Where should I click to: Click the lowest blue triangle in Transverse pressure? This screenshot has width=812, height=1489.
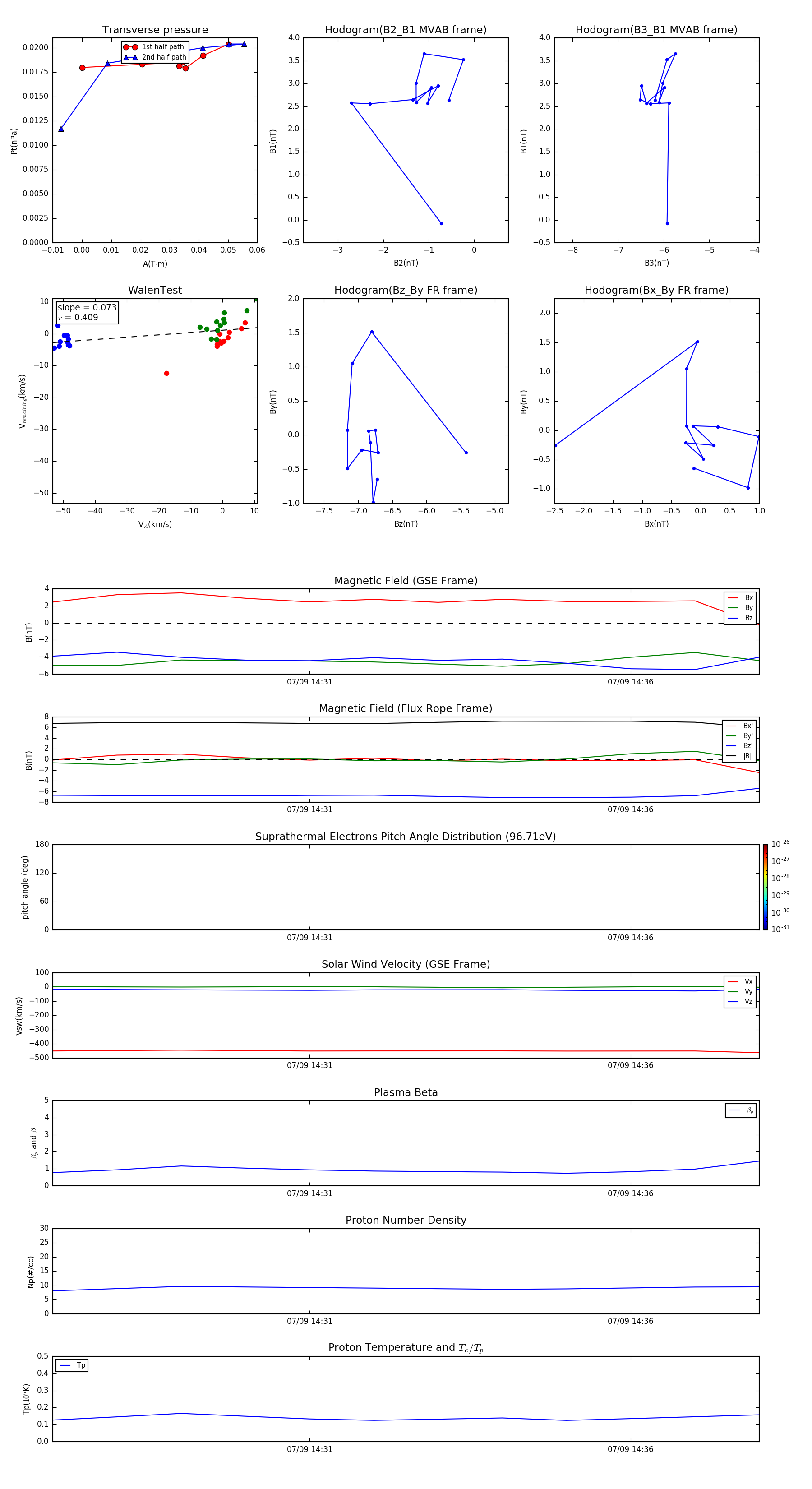61,129
